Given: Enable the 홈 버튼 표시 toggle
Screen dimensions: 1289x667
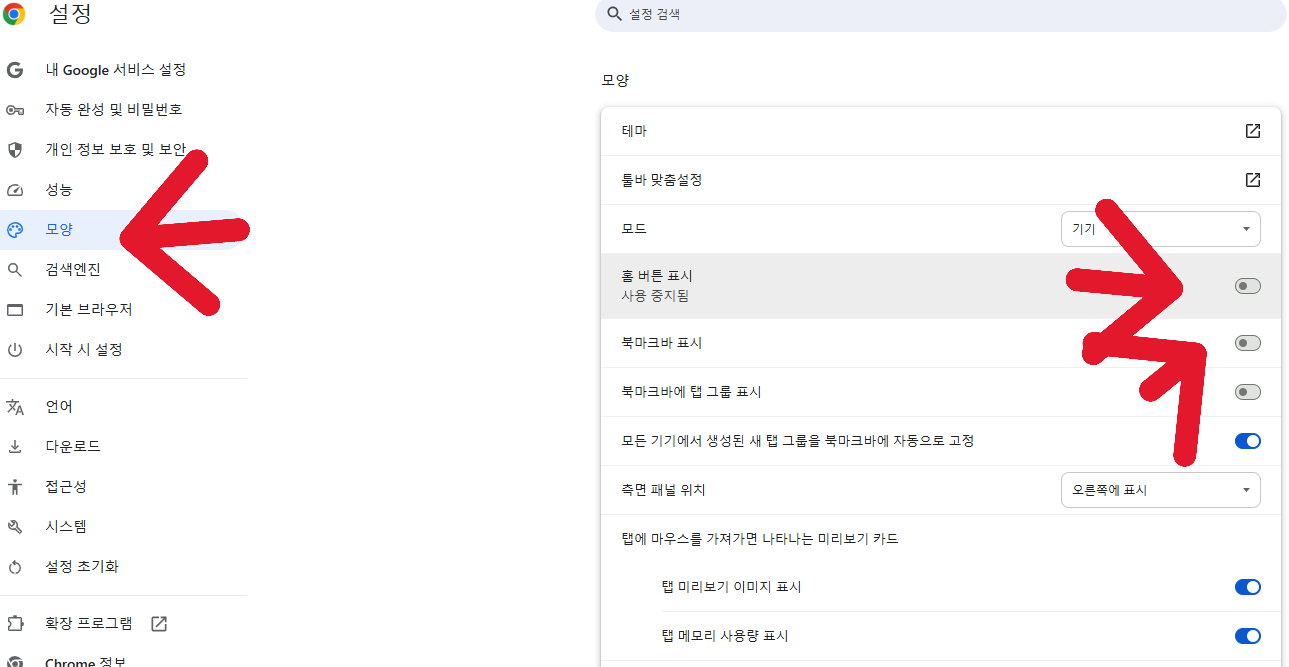Looking at the screenshot, I should coord(1247,285).
